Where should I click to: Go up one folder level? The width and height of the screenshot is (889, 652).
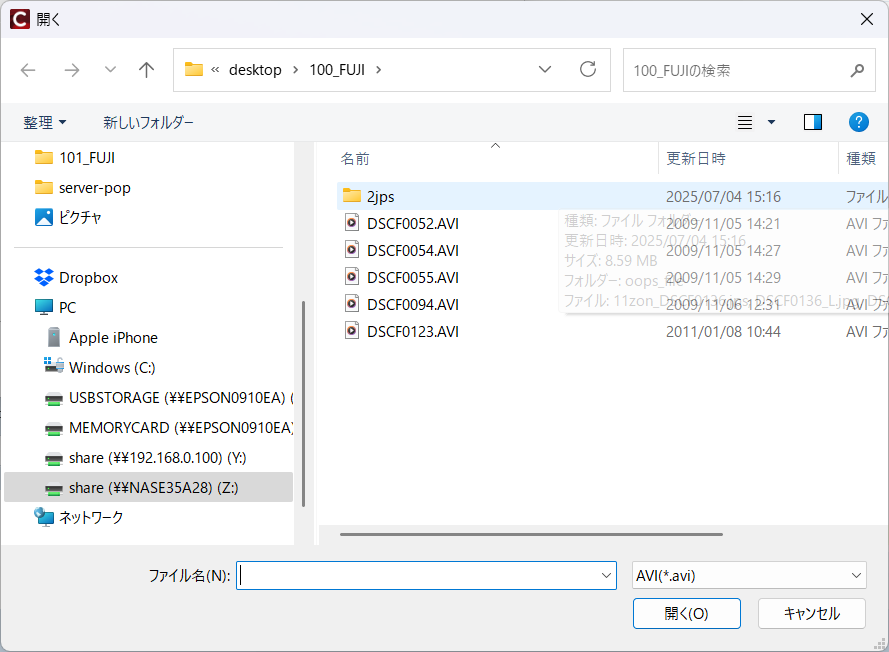pos(146,70)
